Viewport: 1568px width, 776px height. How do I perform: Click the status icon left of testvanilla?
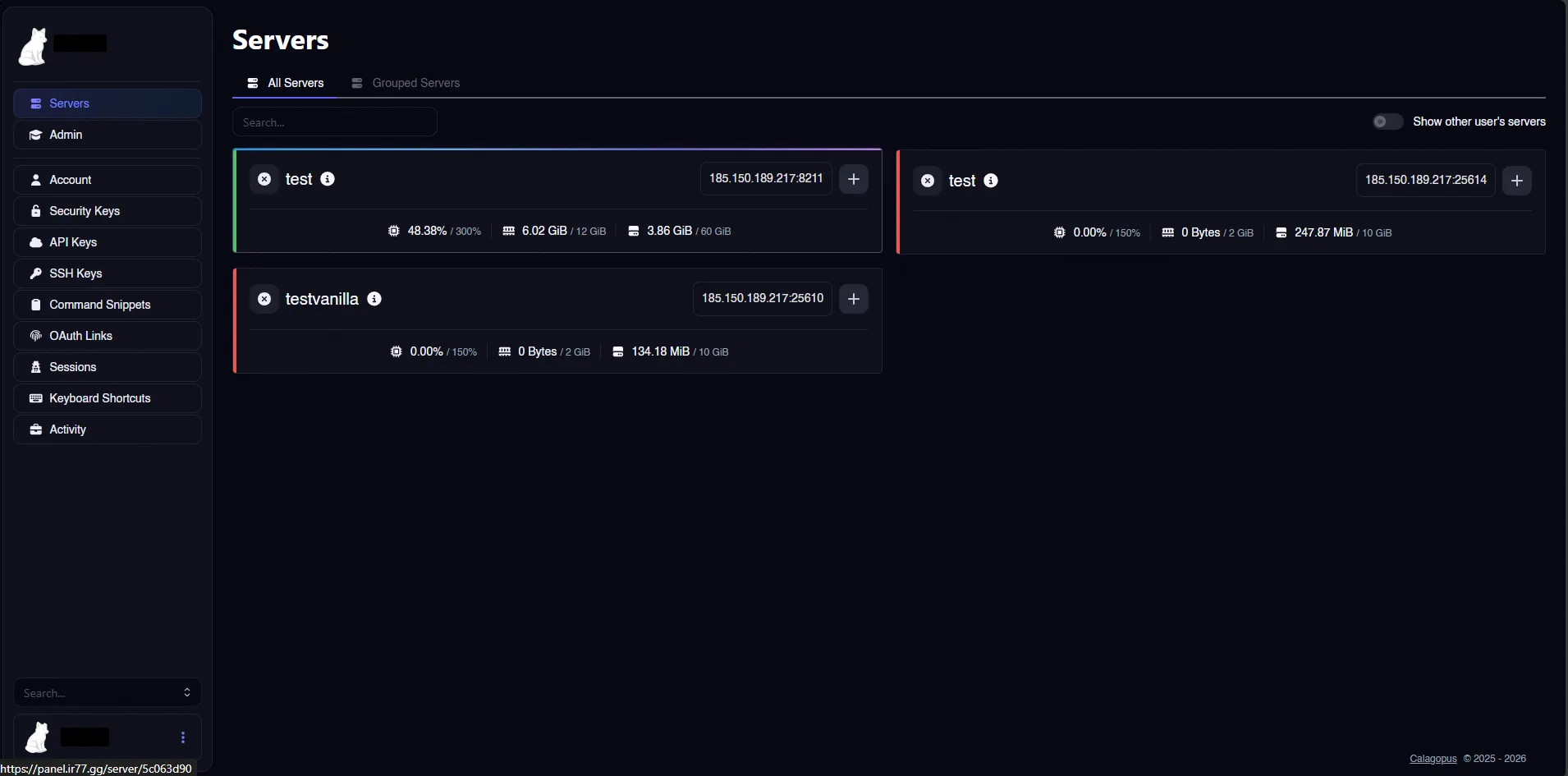(264, 299)
